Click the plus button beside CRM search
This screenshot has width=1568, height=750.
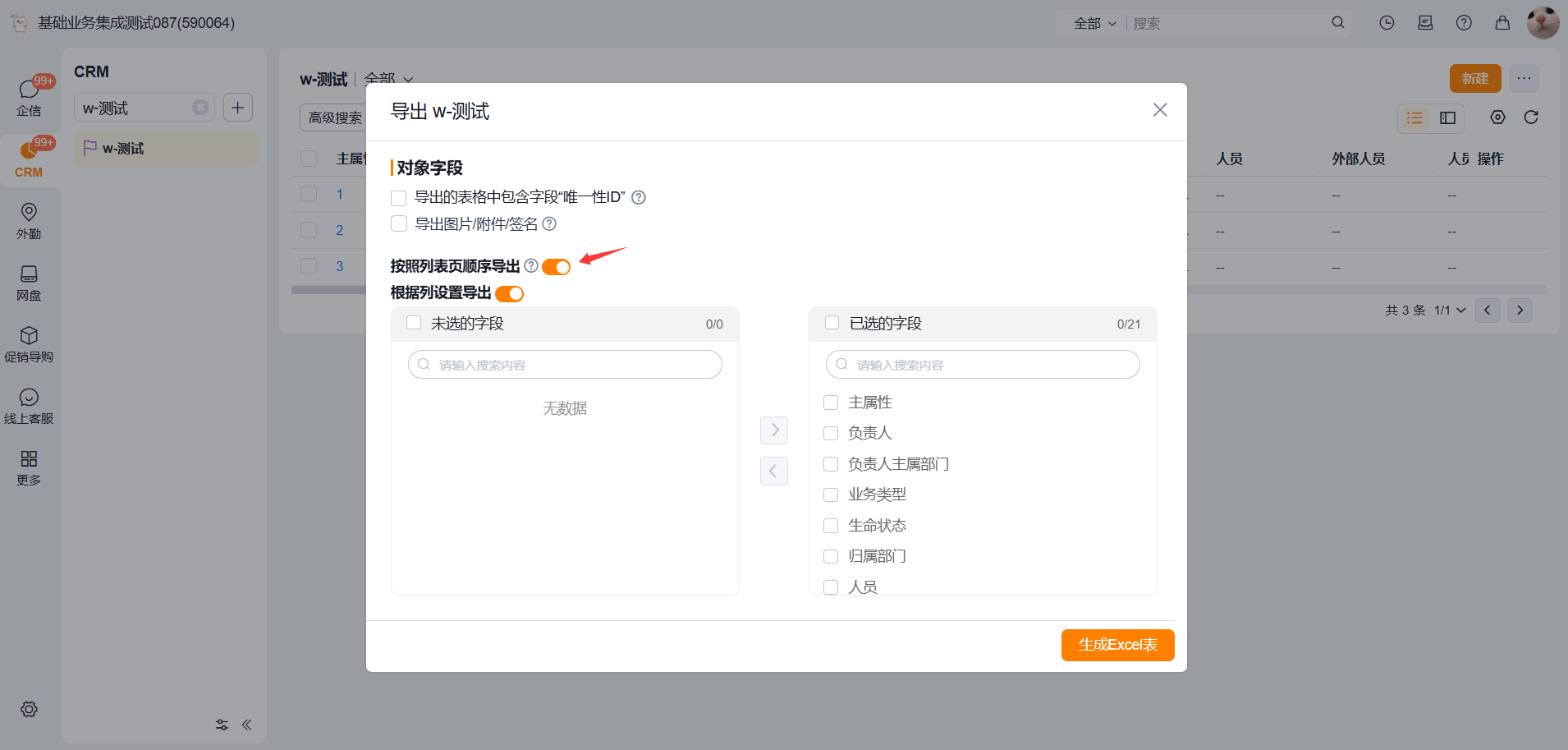pos(238,108)
